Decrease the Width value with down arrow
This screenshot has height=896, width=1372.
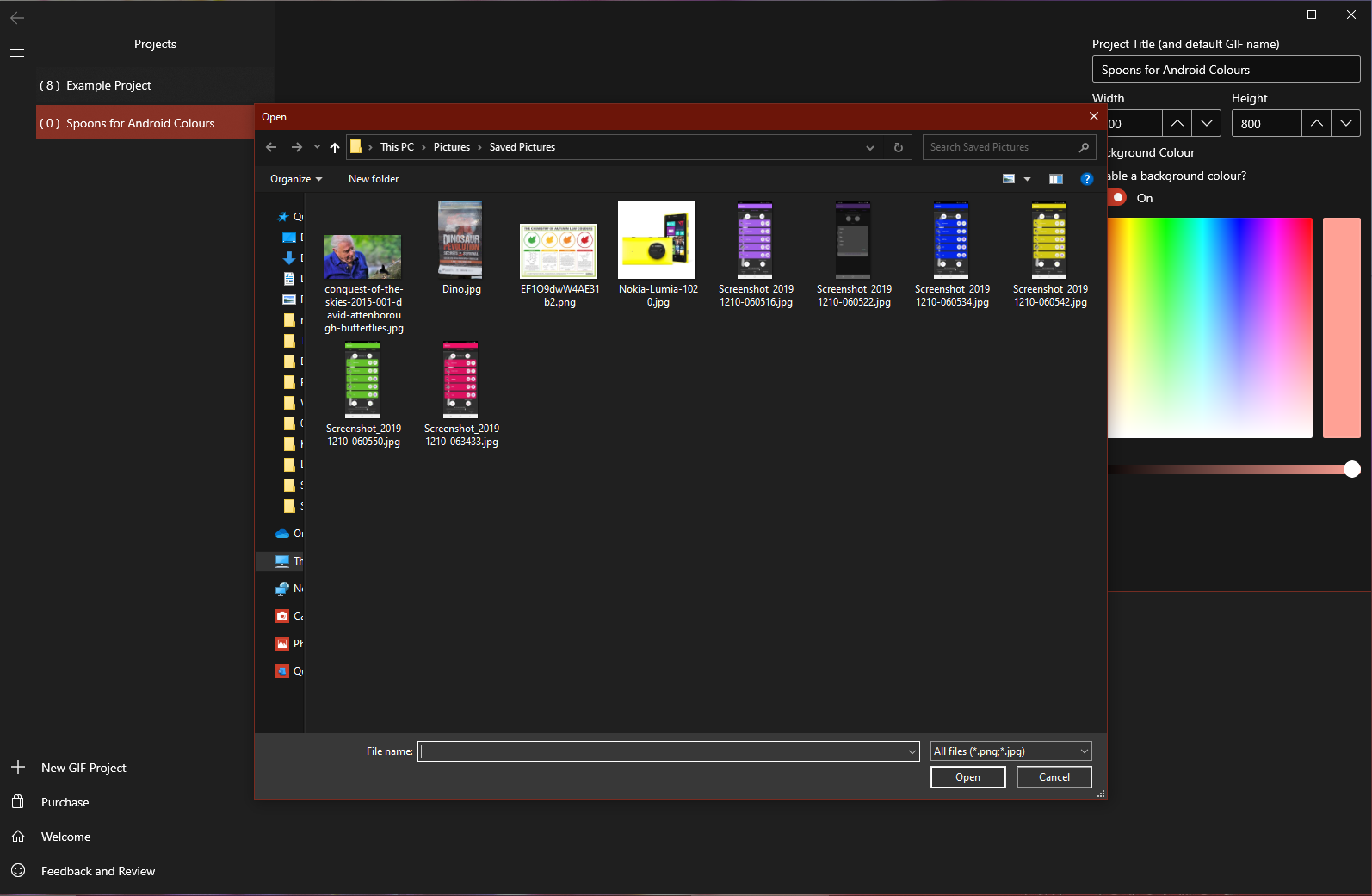[x=1207, y=123]
